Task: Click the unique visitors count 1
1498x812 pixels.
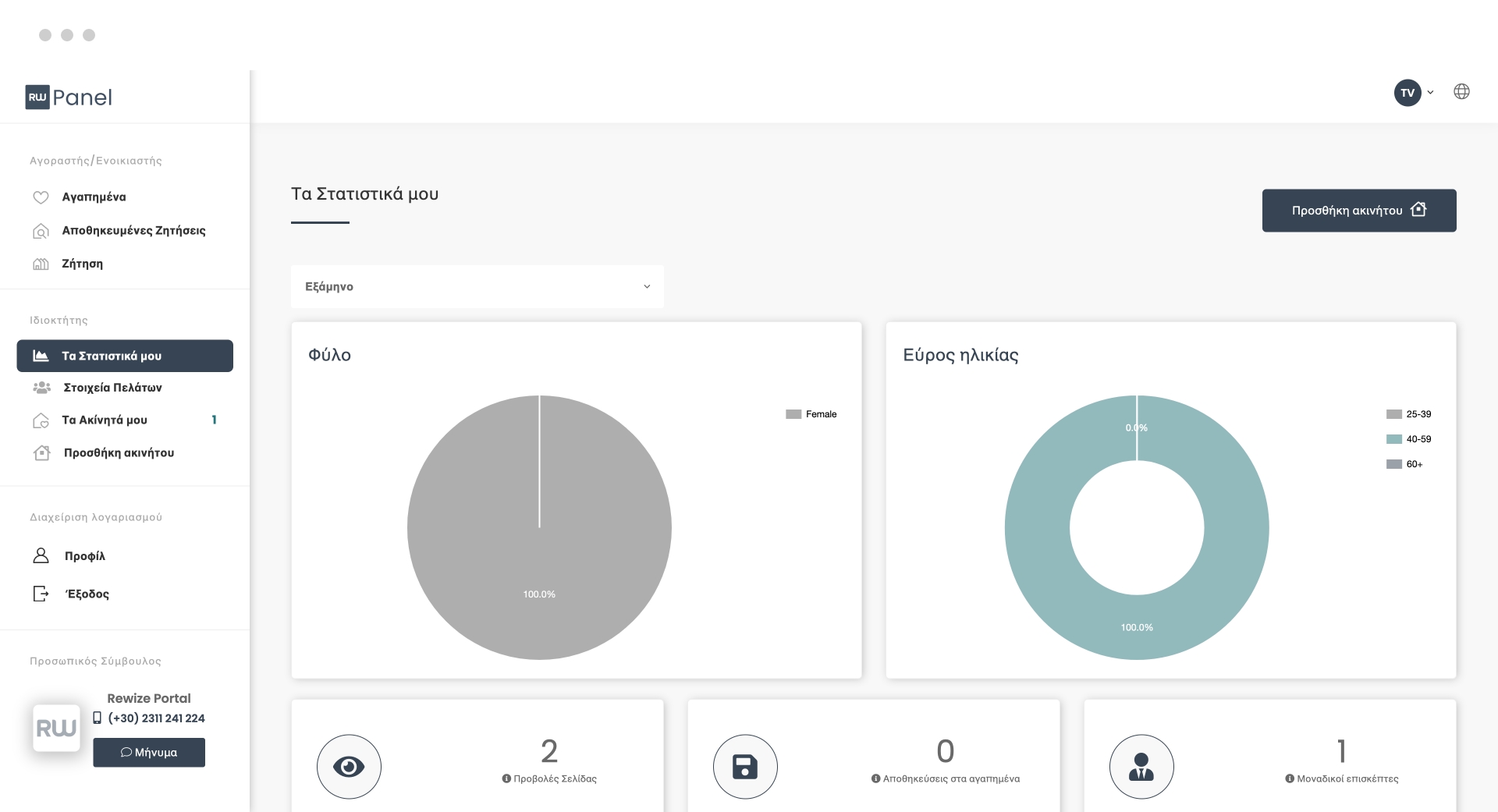Action: [1342, 751]
